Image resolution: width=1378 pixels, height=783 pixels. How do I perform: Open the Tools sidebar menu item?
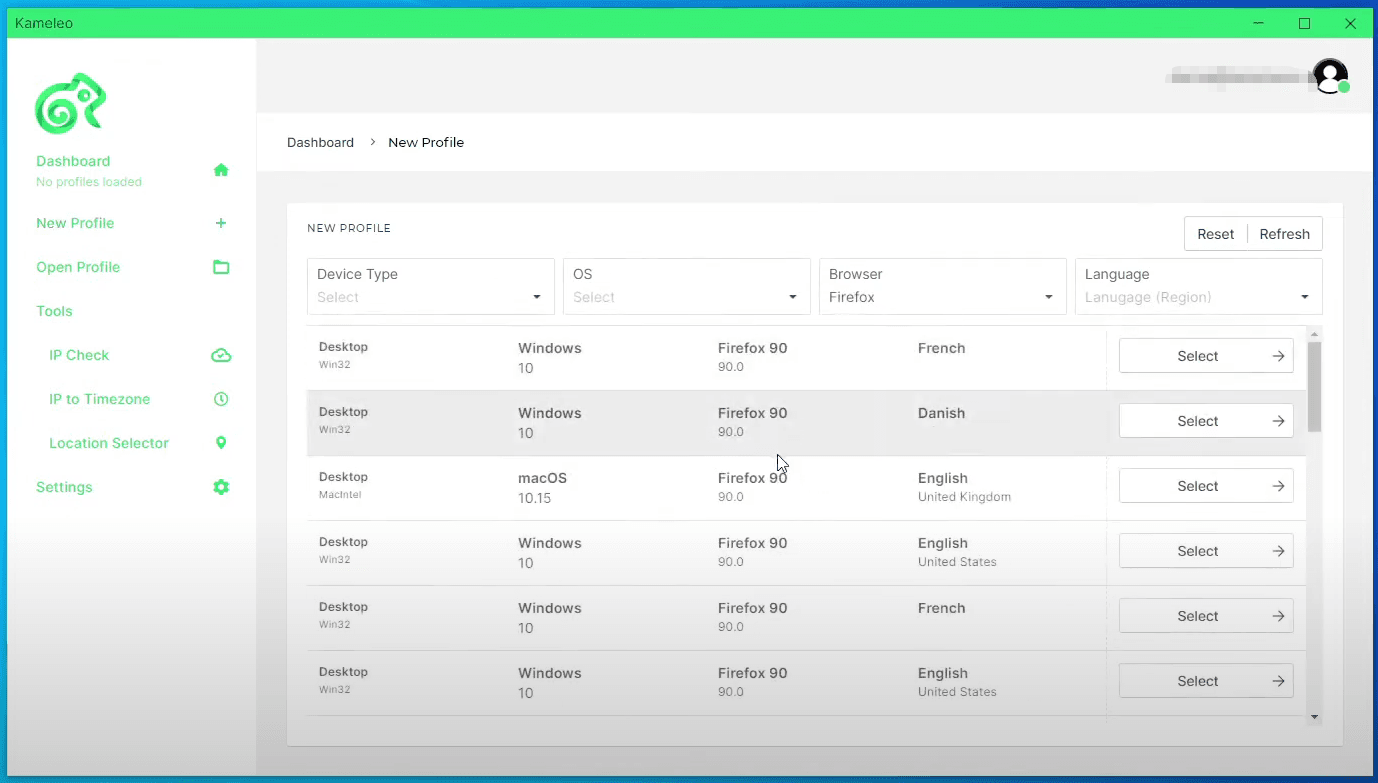pyautogui.click(x=54, y=311)
